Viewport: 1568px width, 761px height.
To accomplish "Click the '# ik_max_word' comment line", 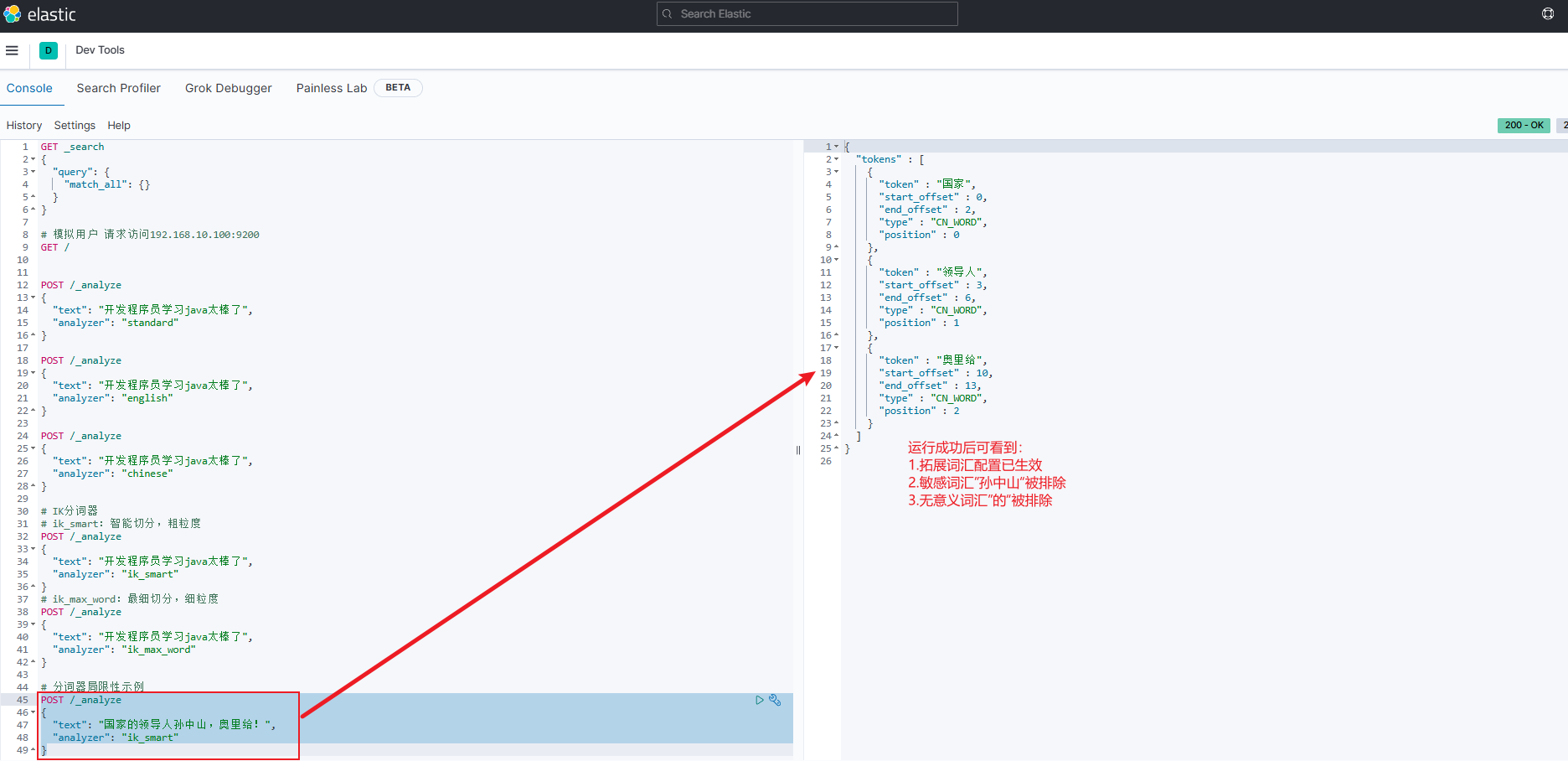I will [x=130, y=599].
